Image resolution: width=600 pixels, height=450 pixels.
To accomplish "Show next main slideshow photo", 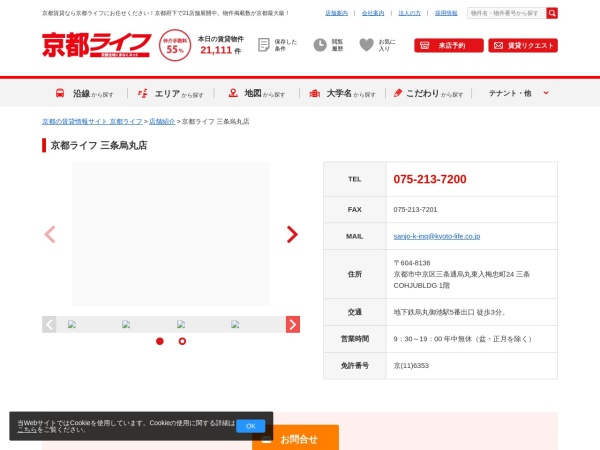I will (x=292, y=234).
